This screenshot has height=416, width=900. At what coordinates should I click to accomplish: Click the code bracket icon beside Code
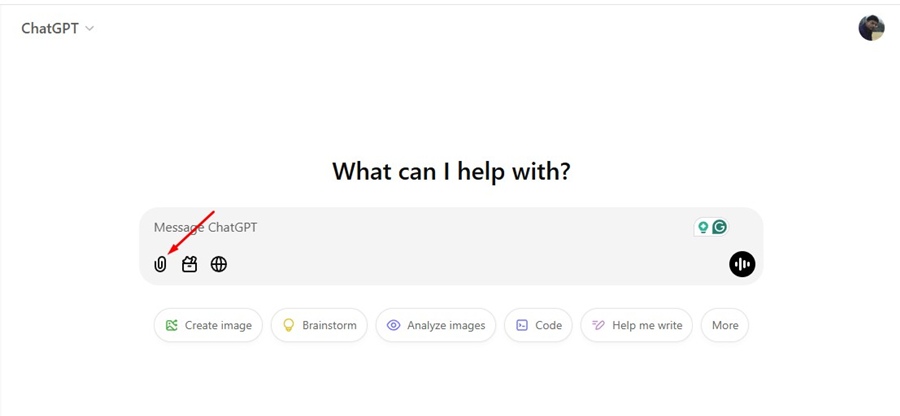tap(522, 325)
